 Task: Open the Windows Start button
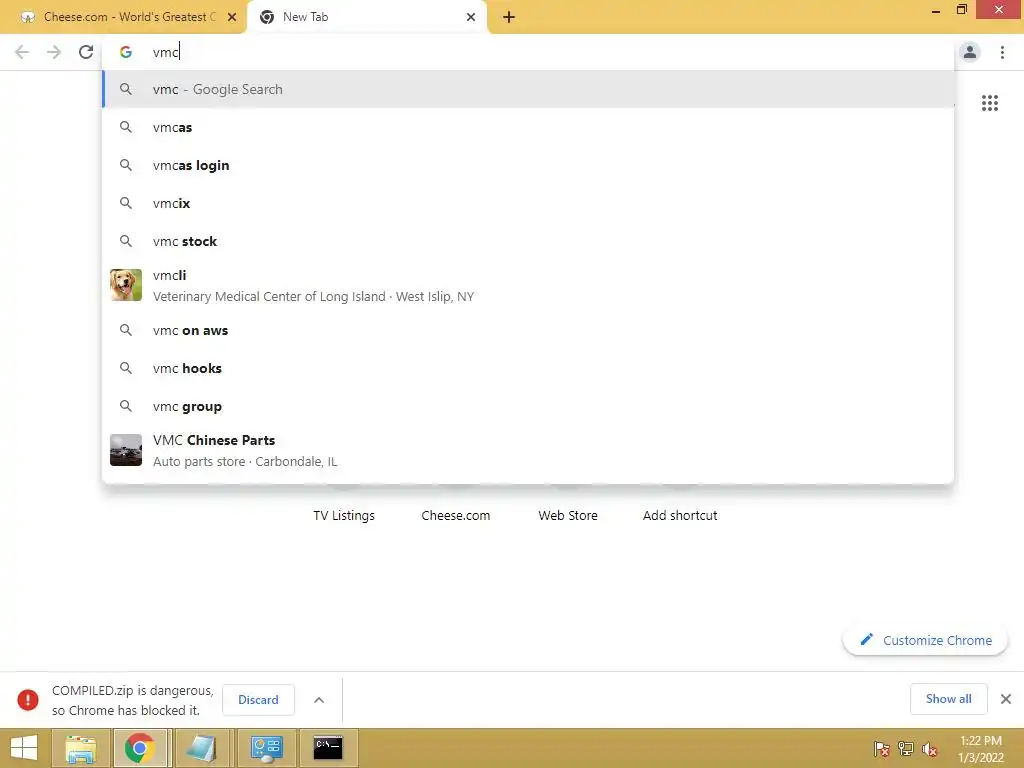tap(24, 748)
